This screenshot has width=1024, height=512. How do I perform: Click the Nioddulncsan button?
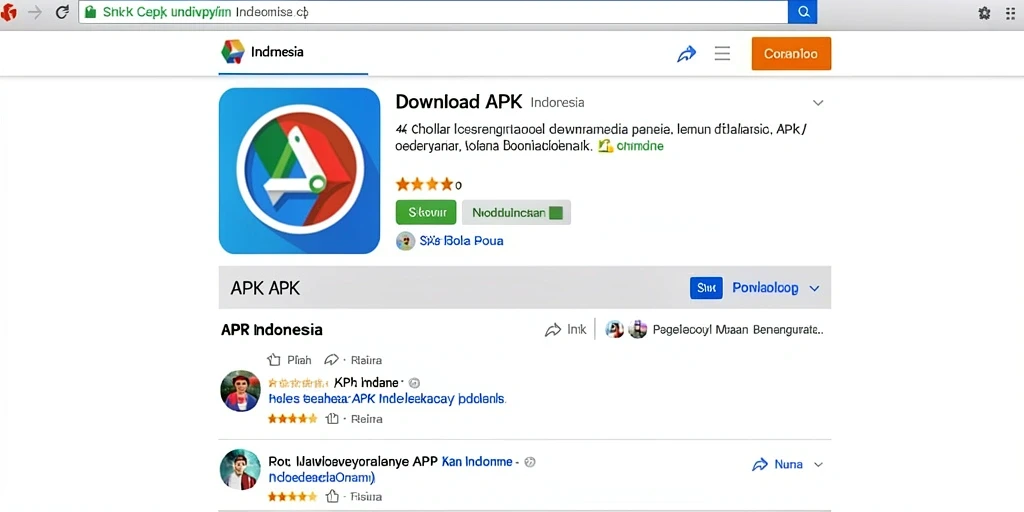pos(516,212)
